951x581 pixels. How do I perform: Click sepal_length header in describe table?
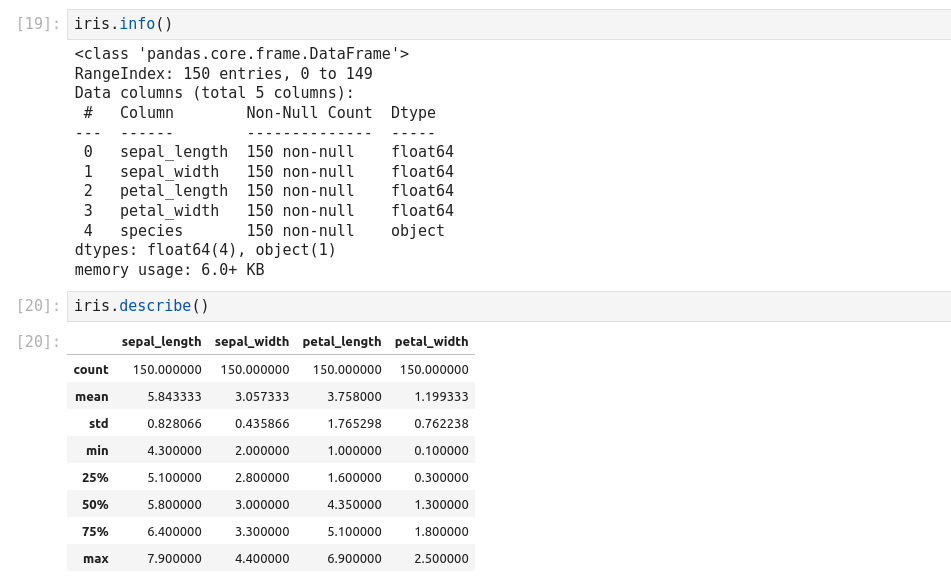[161, 342]
